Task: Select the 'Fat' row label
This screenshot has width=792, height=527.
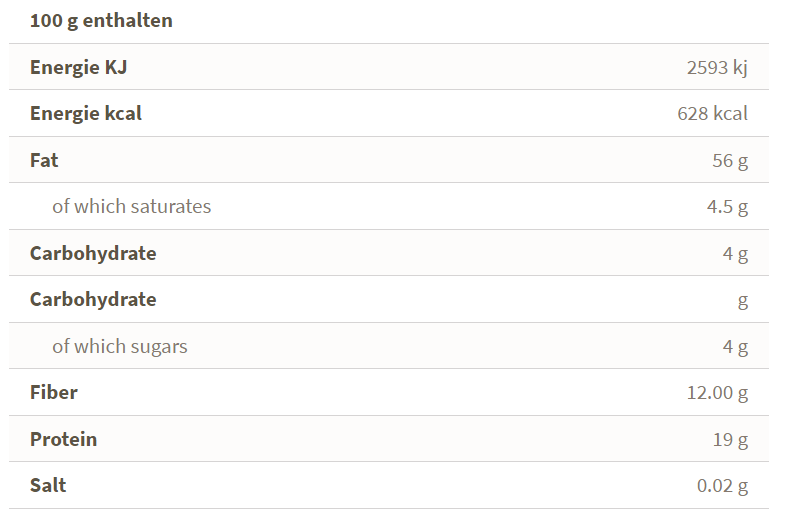Action: (44, 160)
